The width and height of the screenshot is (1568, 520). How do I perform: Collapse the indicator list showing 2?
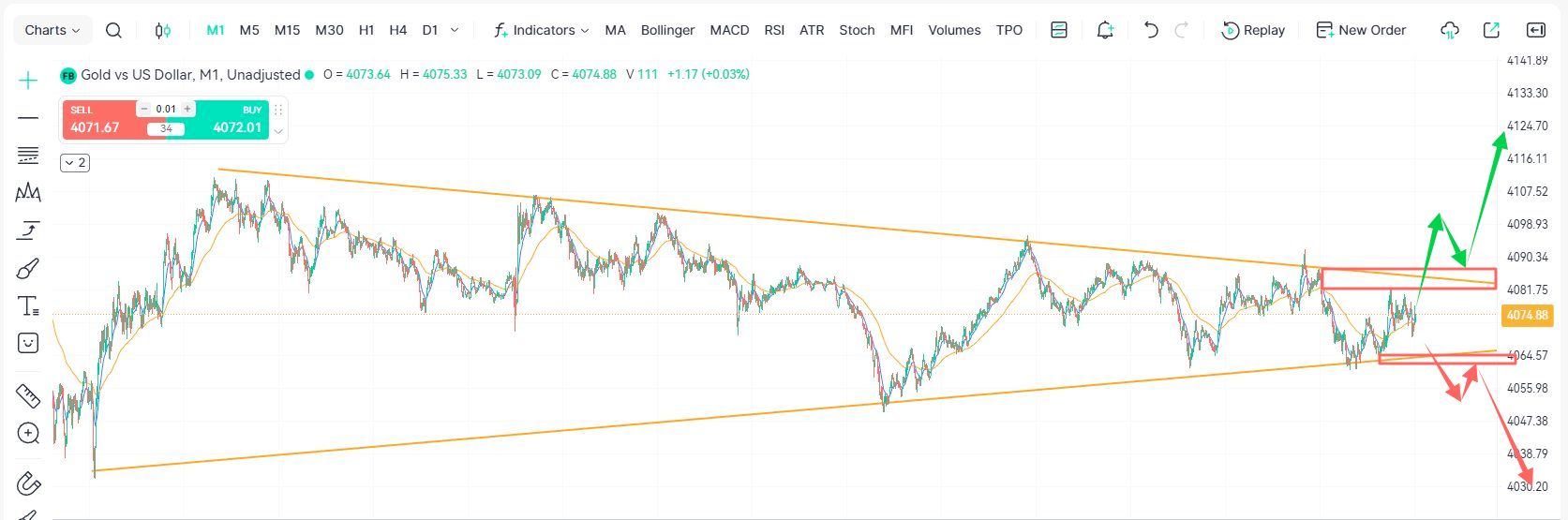click(x=75, y=163)
